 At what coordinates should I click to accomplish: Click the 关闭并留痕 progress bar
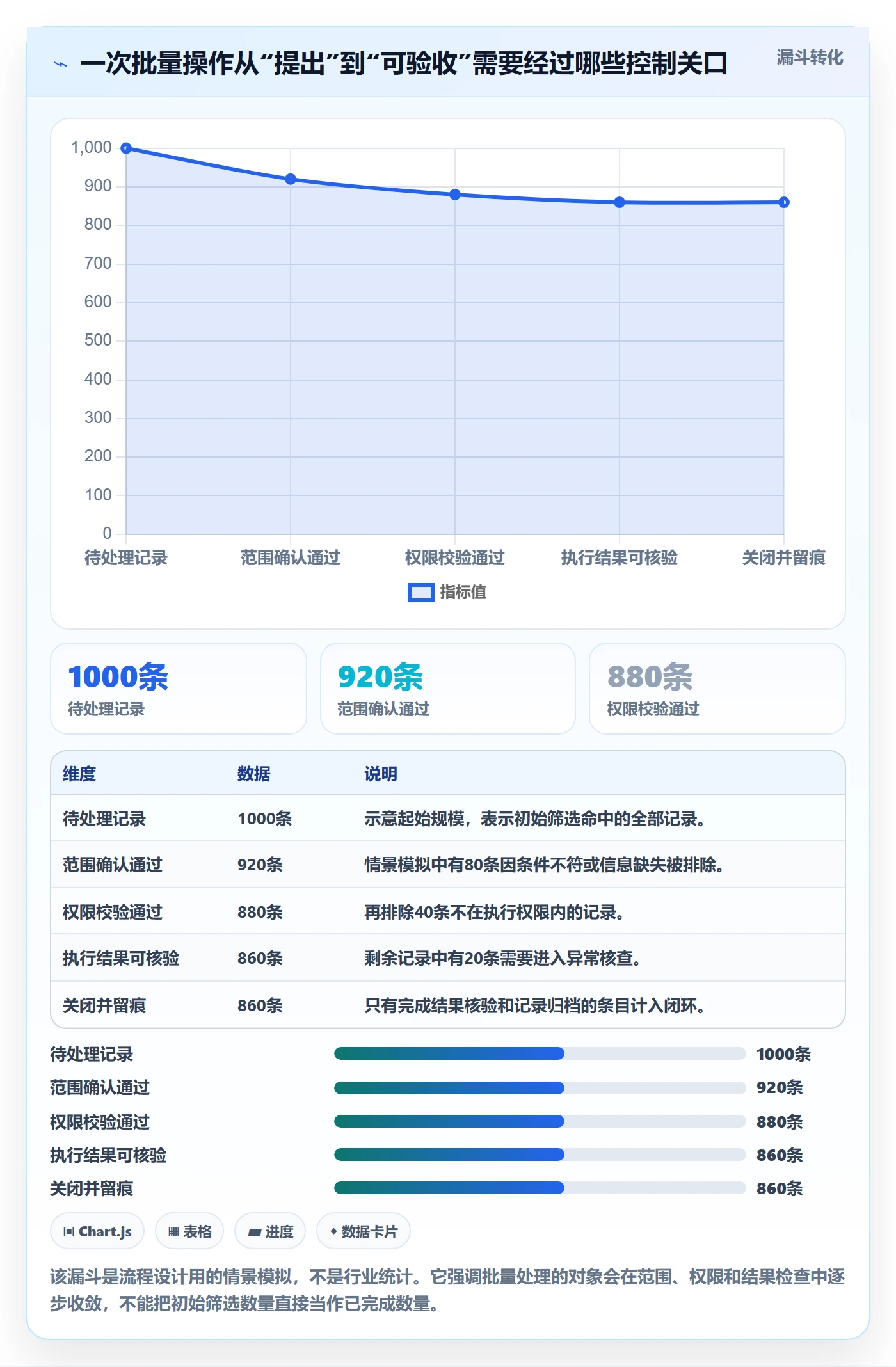pyautogui.click(x=540, y=1188)
